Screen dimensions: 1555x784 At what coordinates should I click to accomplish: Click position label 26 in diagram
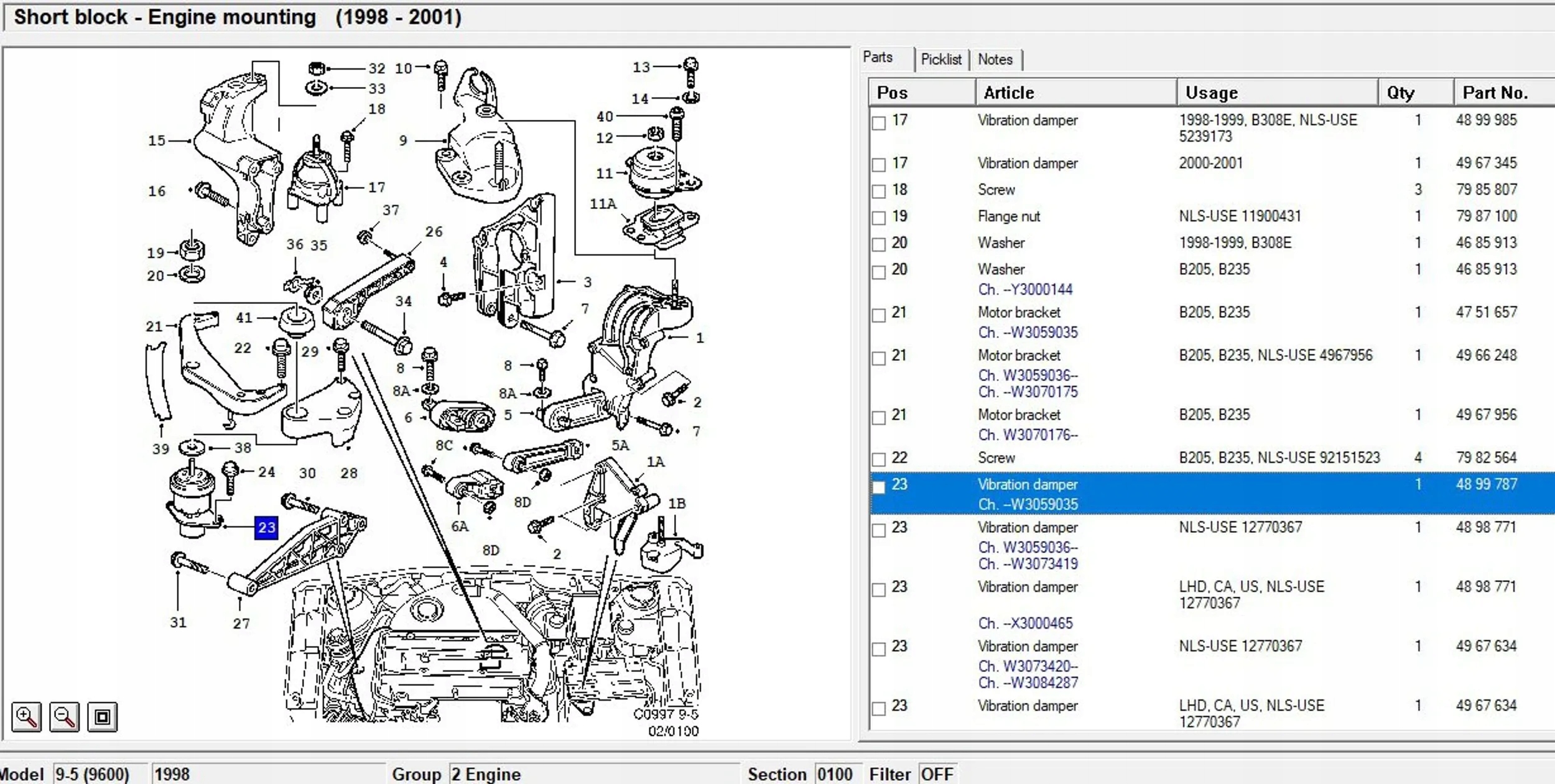pyautogui.click(x=434, y=232)
